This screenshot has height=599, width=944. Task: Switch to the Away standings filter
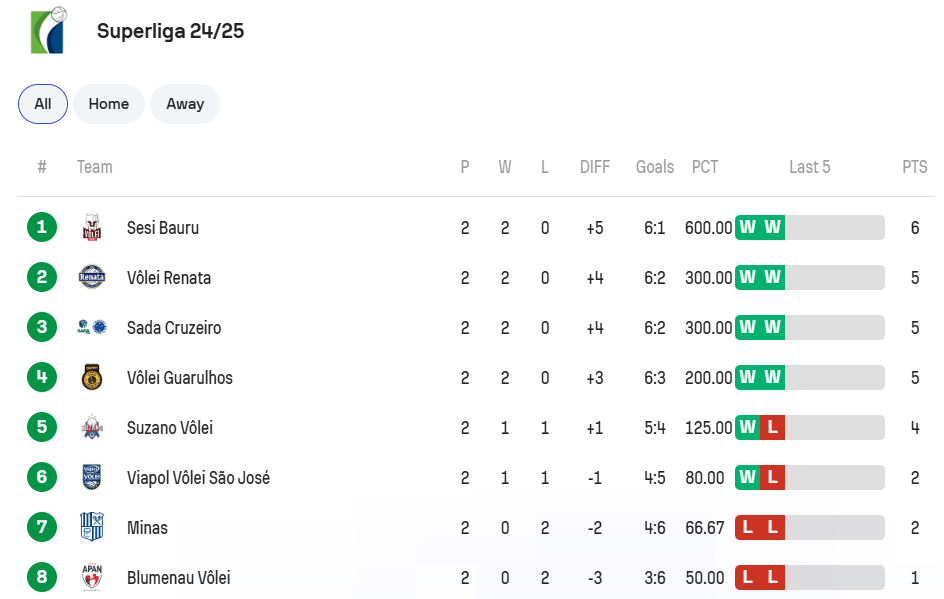coord(185,104)
